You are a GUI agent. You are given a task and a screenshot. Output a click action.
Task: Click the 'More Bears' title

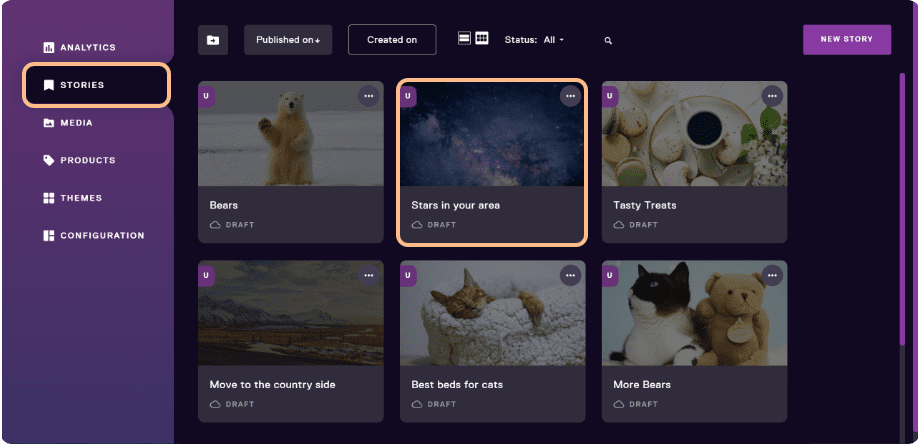(x=642, y=385)
